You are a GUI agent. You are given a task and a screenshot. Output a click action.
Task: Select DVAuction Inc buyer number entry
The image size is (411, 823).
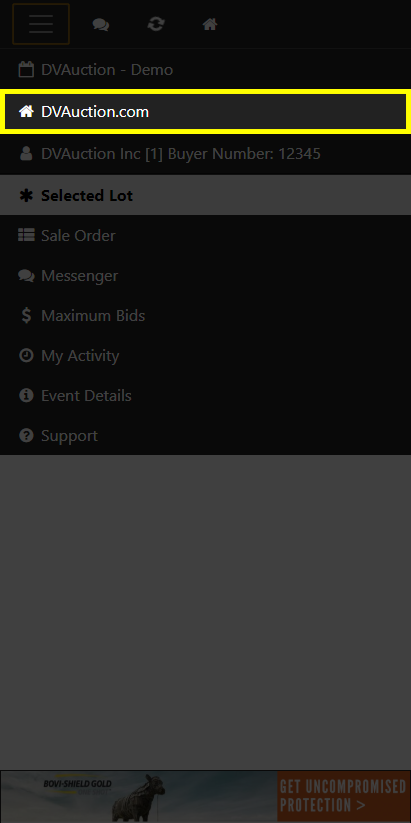(205, 154)
